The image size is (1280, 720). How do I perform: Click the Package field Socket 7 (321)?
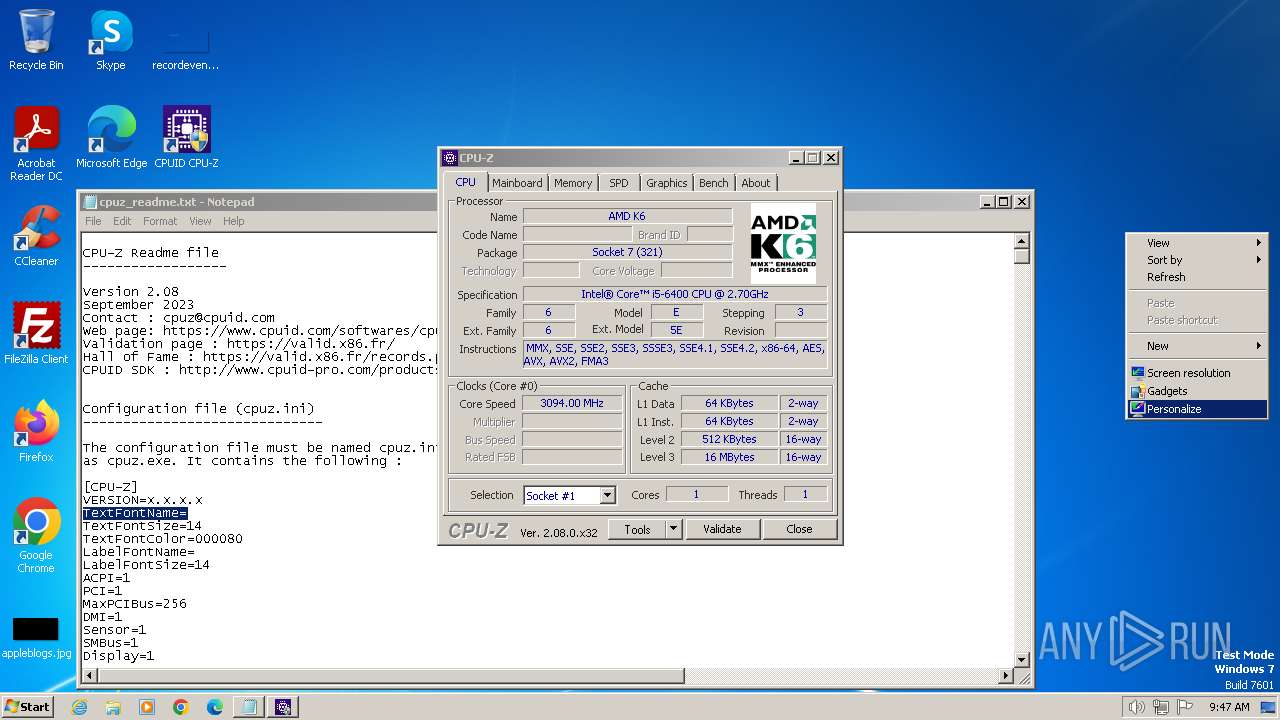(x=627, y=252)
